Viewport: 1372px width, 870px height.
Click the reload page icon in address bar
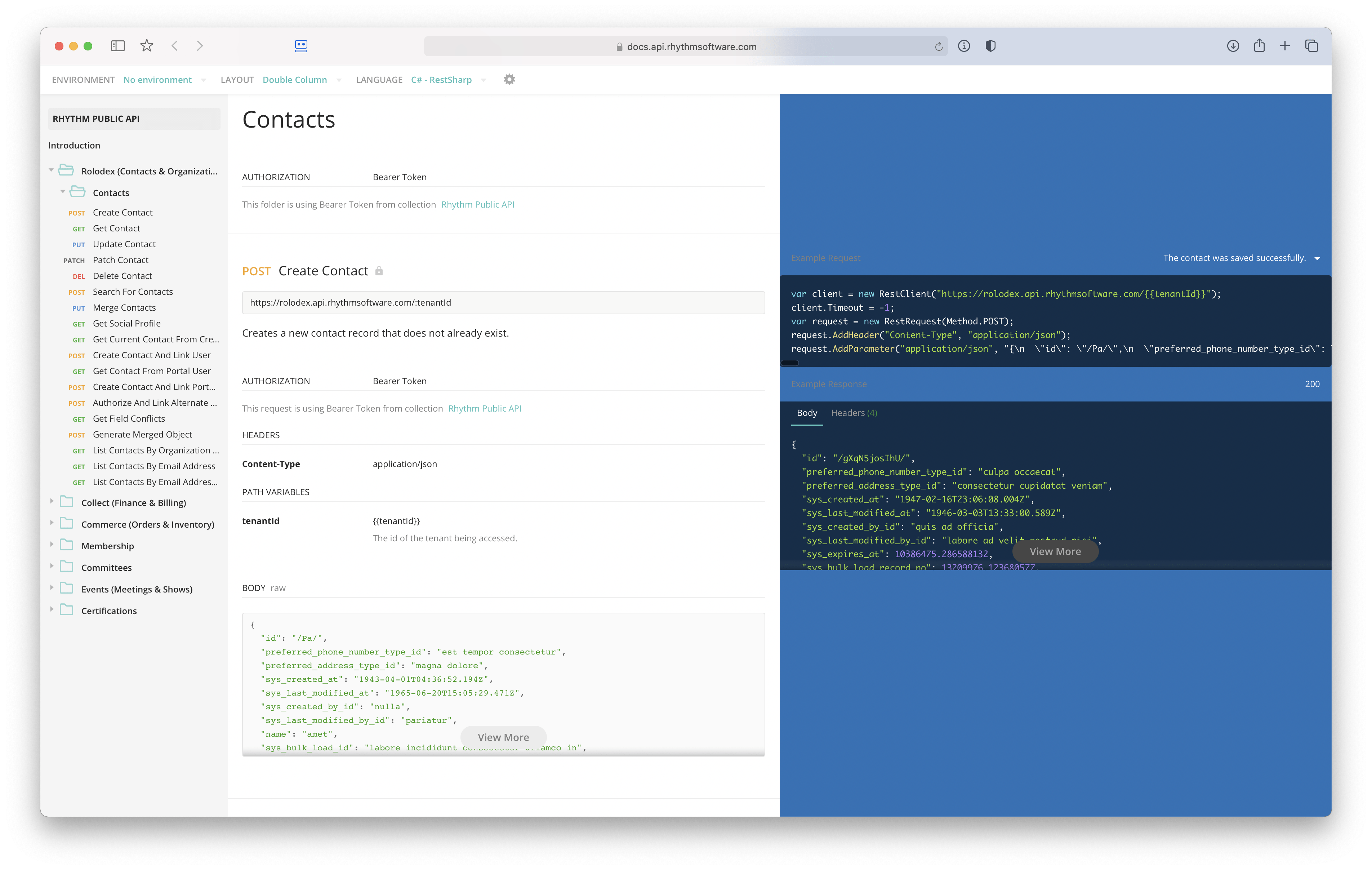point(939,47)
